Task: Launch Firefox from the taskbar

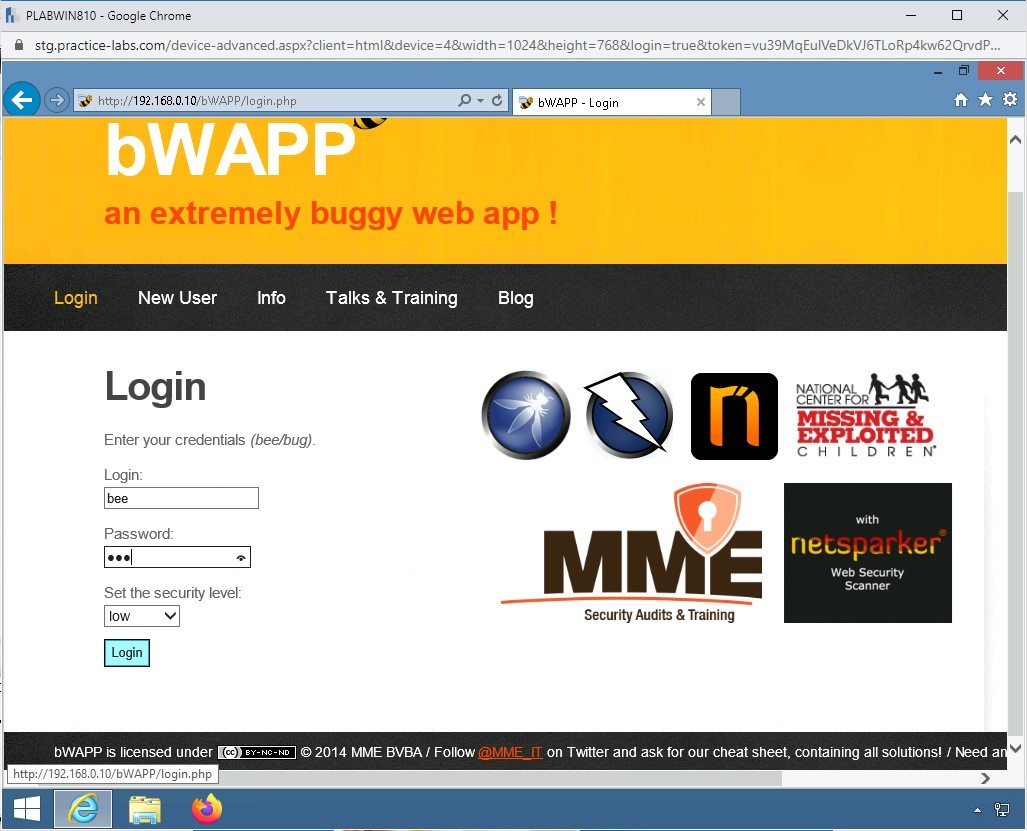Action: coord(206,808)
